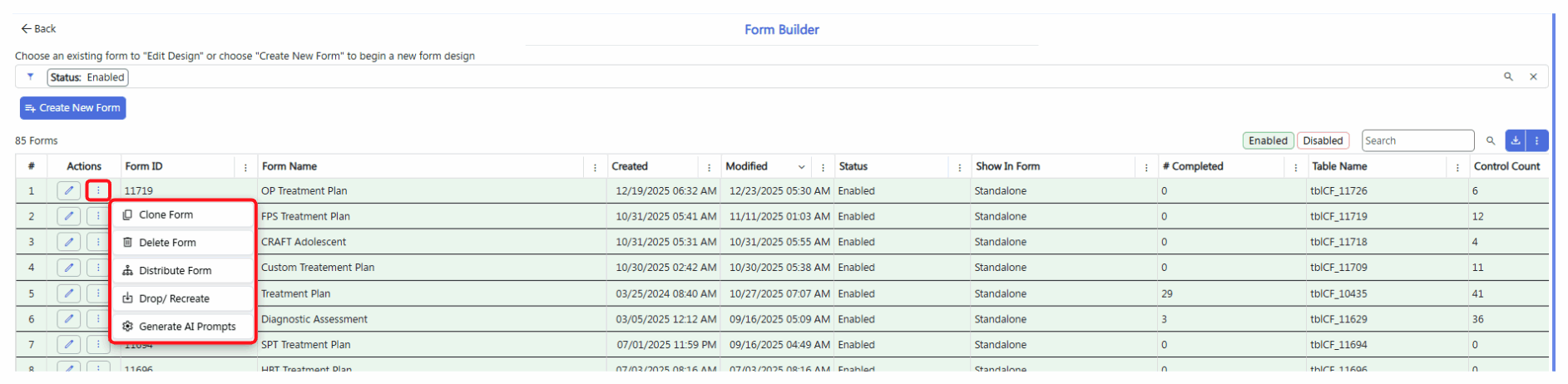Click the table name tblCF_10435

coord(1338,293)
